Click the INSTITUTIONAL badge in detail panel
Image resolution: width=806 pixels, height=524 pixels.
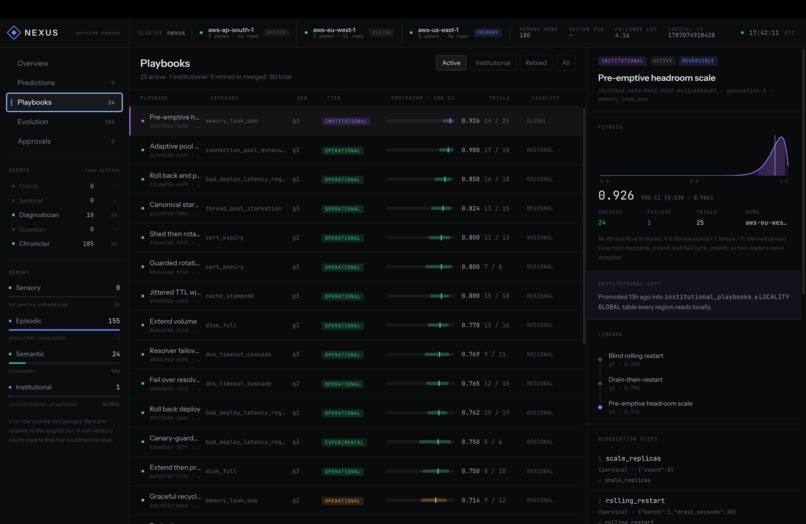622,61
